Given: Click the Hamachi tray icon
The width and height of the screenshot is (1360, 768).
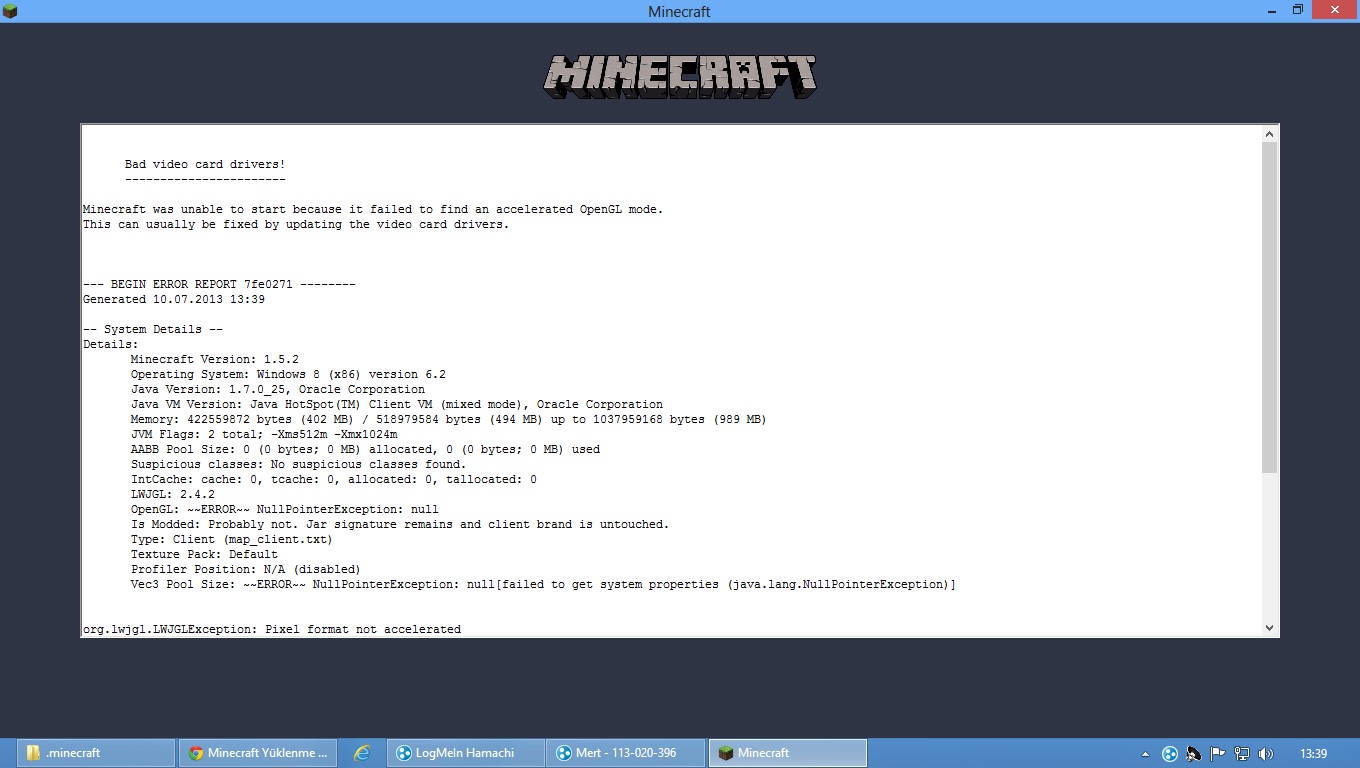Looking at the screenshot, I should tap(1169, 754).
